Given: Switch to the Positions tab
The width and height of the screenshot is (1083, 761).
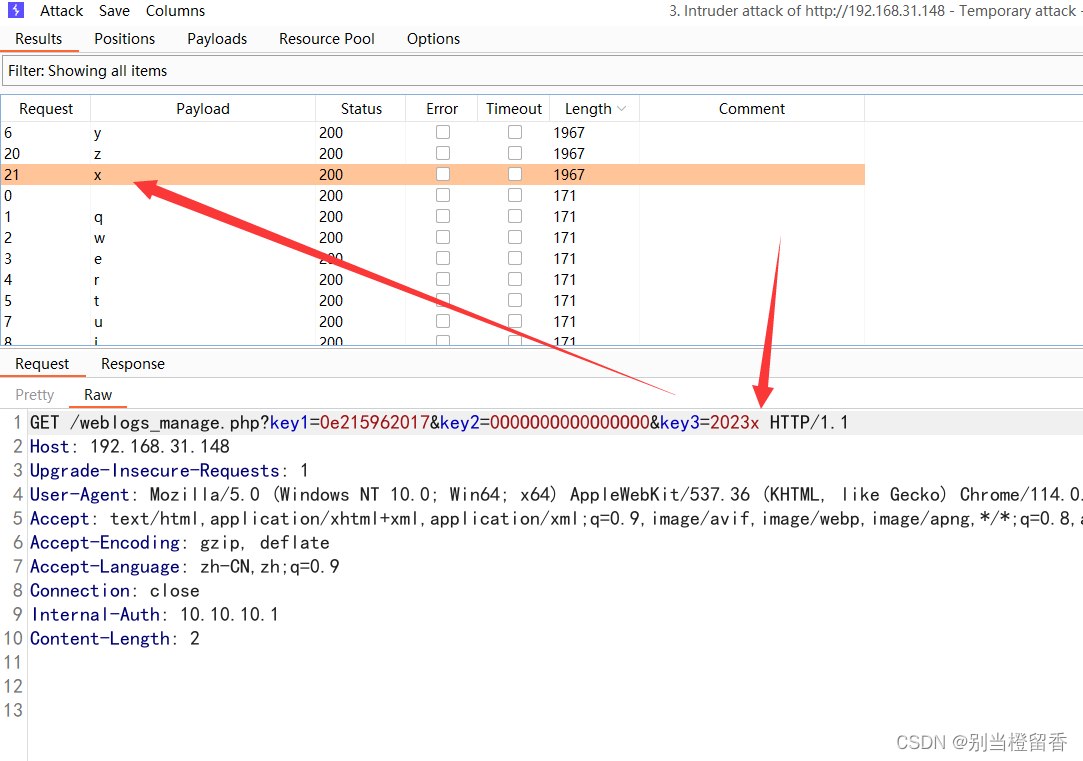Looking at the screenshot, I should click(125, 39).
